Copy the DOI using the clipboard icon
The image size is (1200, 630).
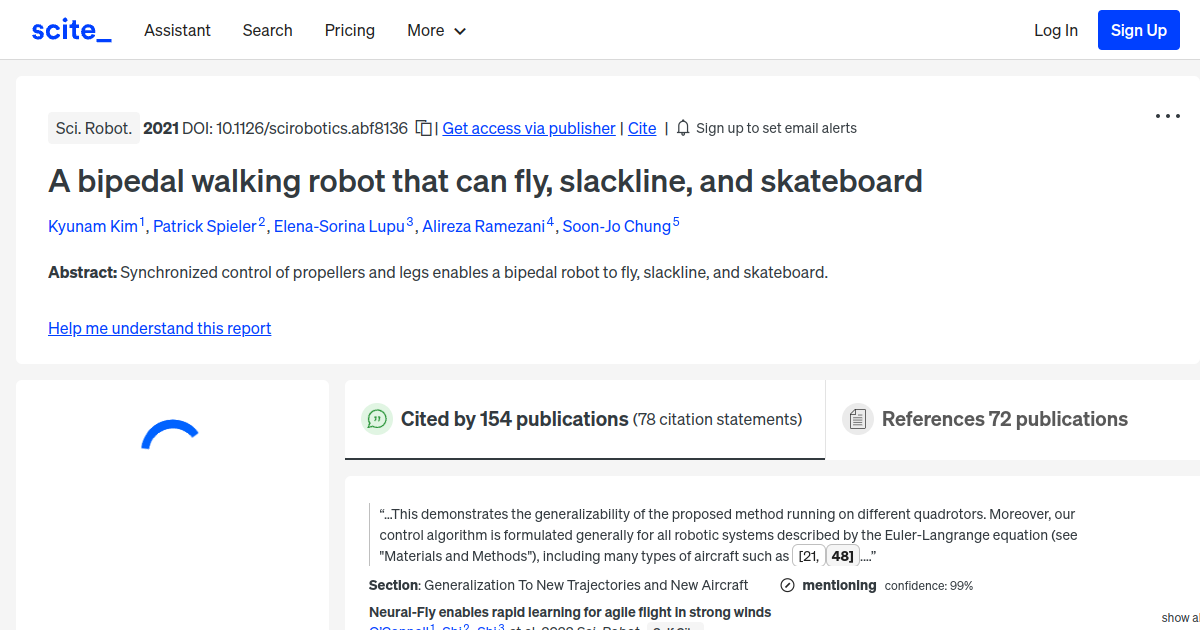pos(423,127)
